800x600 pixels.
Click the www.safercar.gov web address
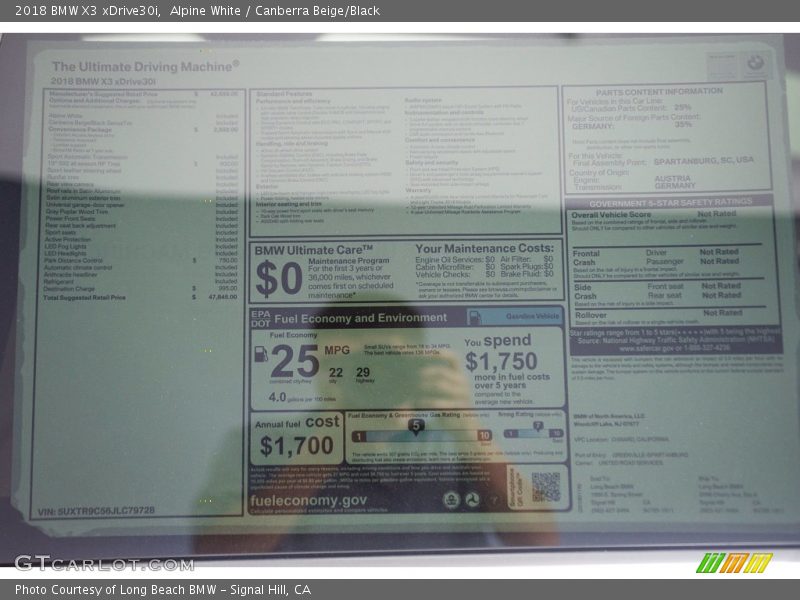[x=674, y=348]
